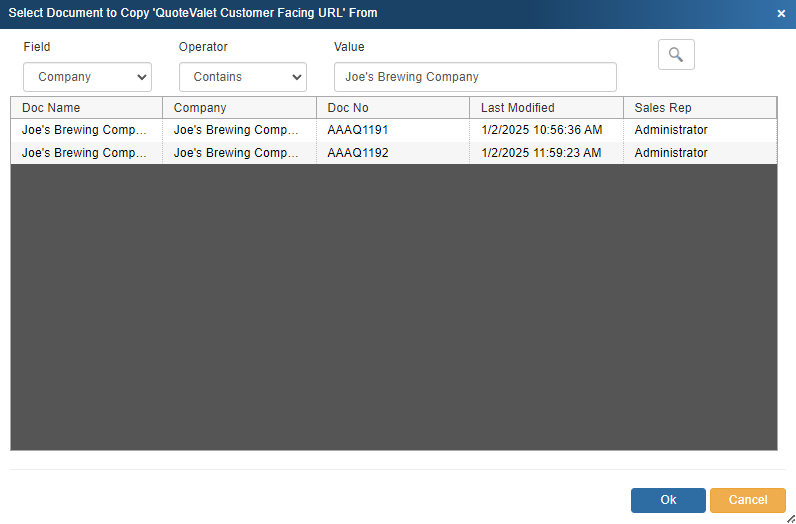Screen dimensions: 796x524
Task: Click the Company column header
Action: click(x=239, y=108)
